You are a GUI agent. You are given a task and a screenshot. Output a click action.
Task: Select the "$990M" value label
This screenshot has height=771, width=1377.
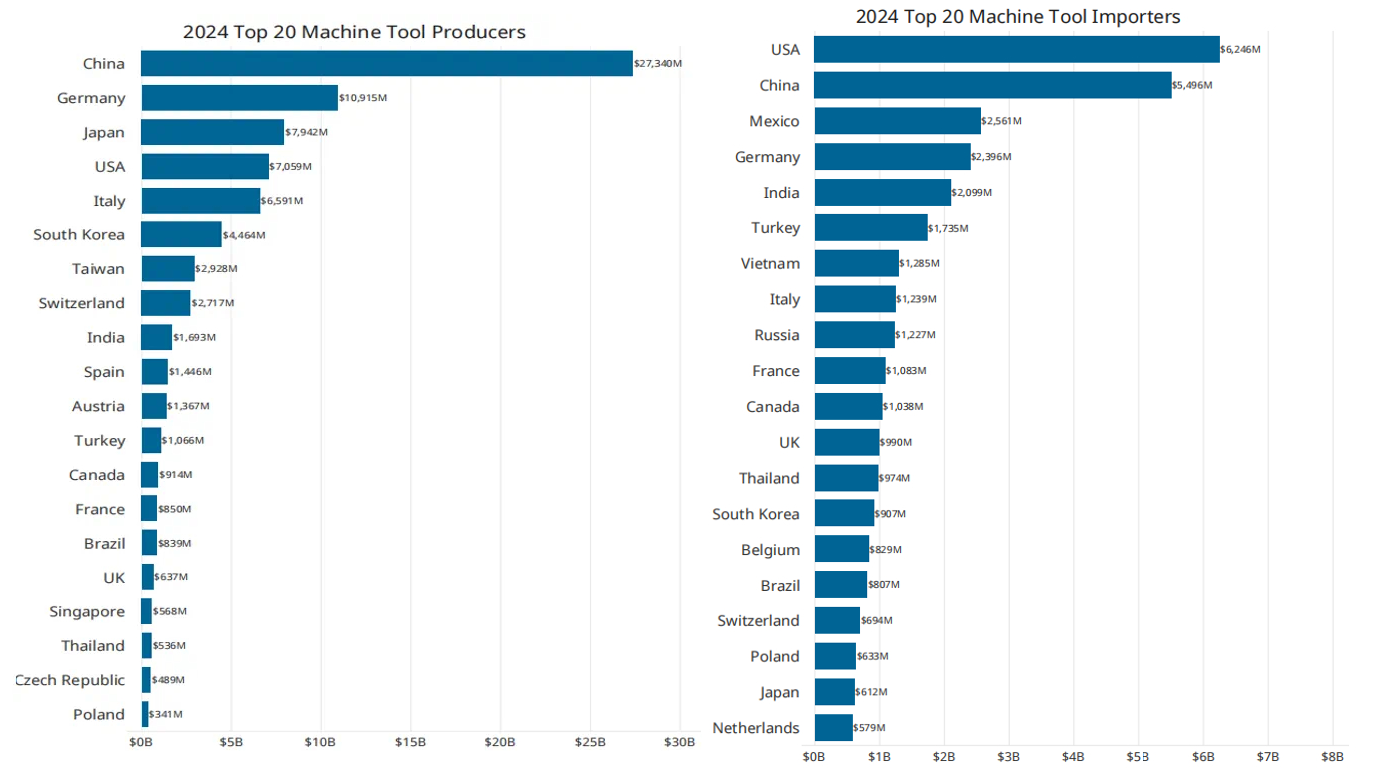coord(896,443)
